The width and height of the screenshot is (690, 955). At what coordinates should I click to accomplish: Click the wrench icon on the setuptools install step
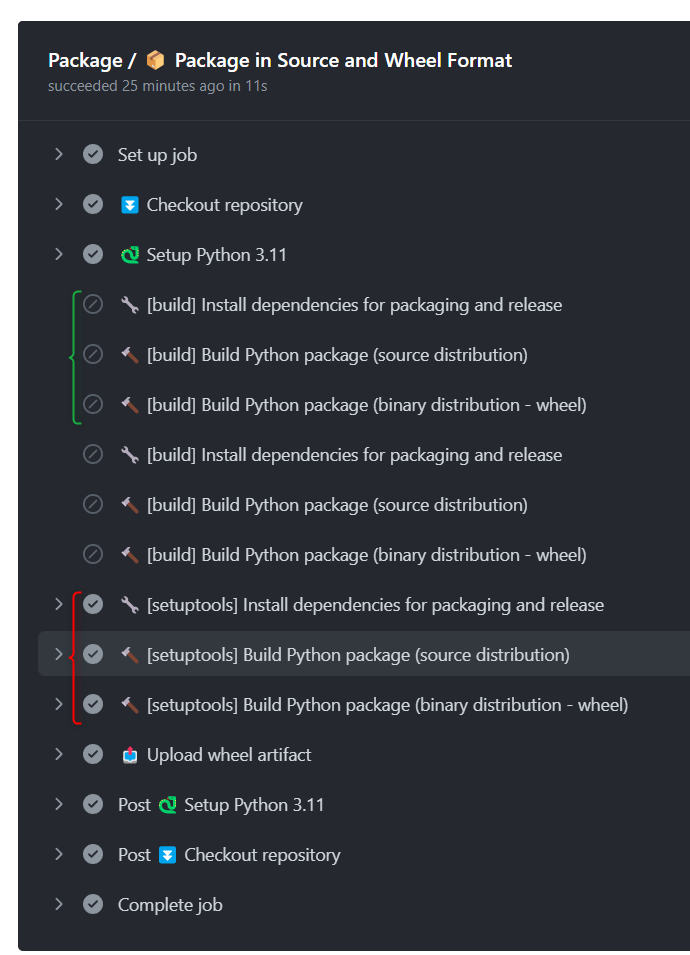(130, 604)
